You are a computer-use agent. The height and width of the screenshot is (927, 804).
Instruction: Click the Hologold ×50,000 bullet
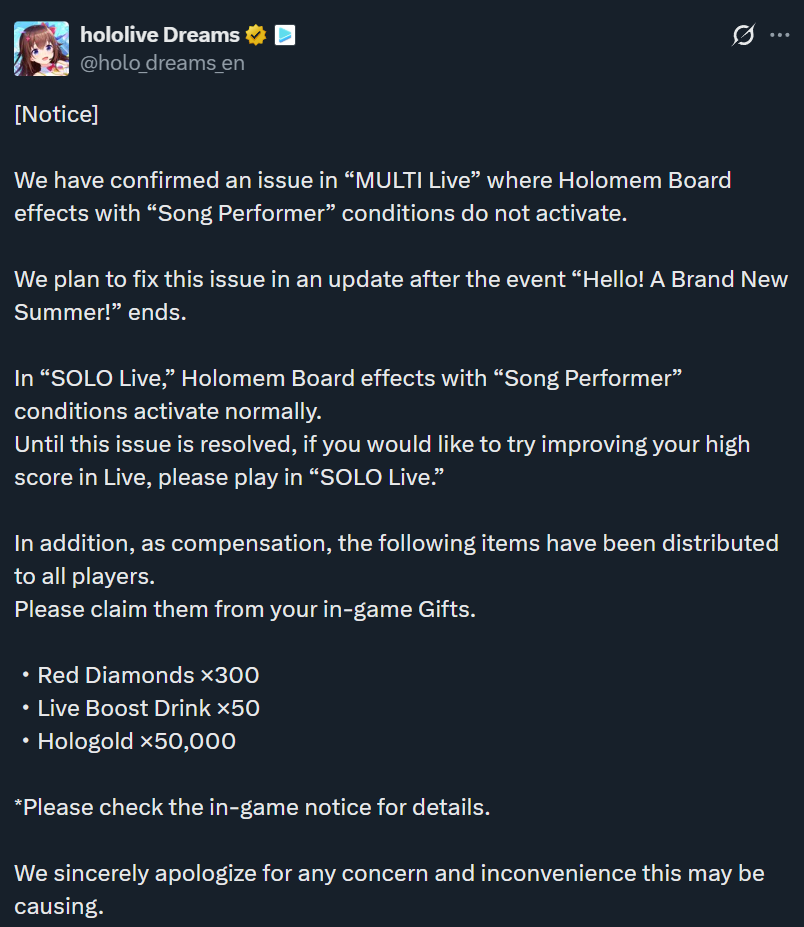(x=128, y=741)
